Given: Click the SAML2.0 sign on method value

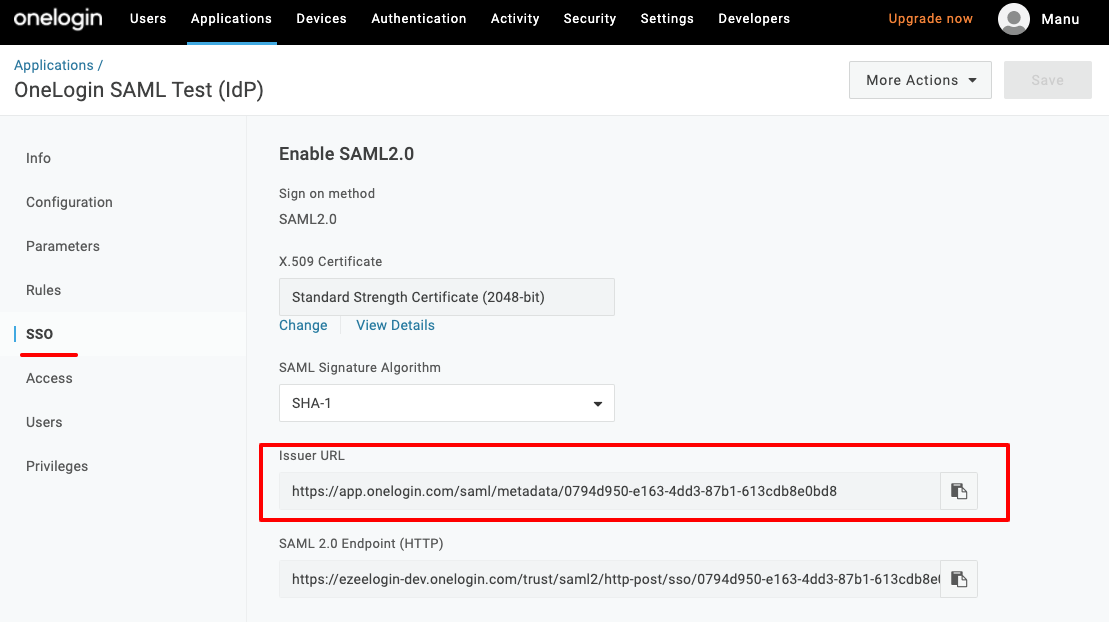Looking at the screenshot, I should [308, 219].
